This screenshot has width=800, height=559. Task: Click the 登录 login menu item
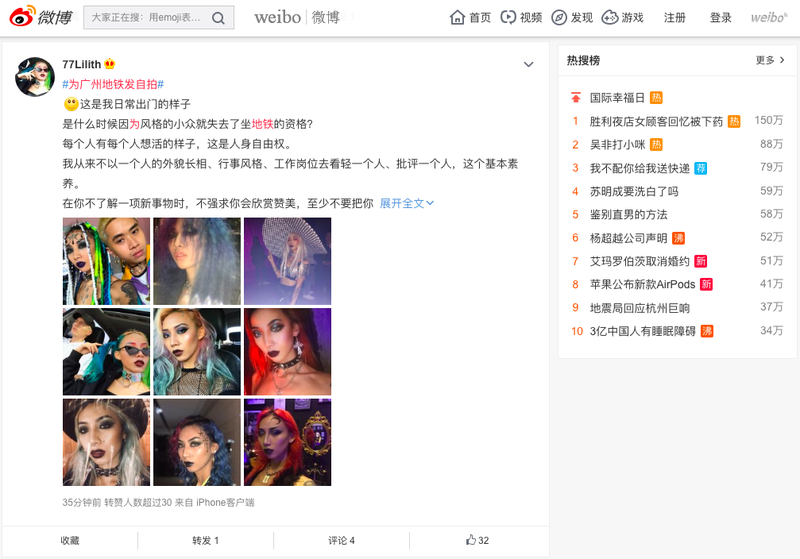720,18
